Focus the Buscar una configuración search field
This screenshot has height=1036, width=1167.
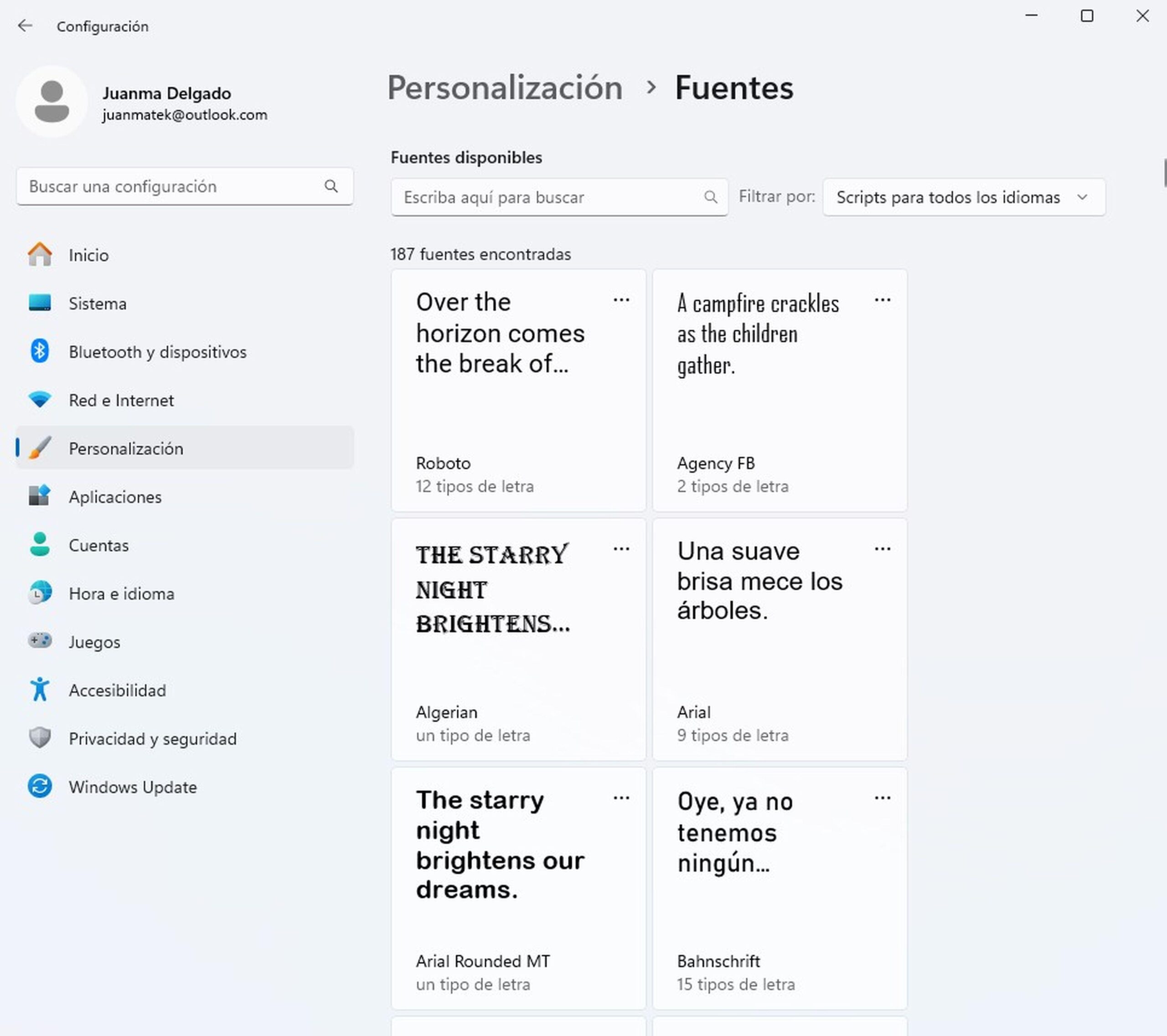click(x=185, y=186)
